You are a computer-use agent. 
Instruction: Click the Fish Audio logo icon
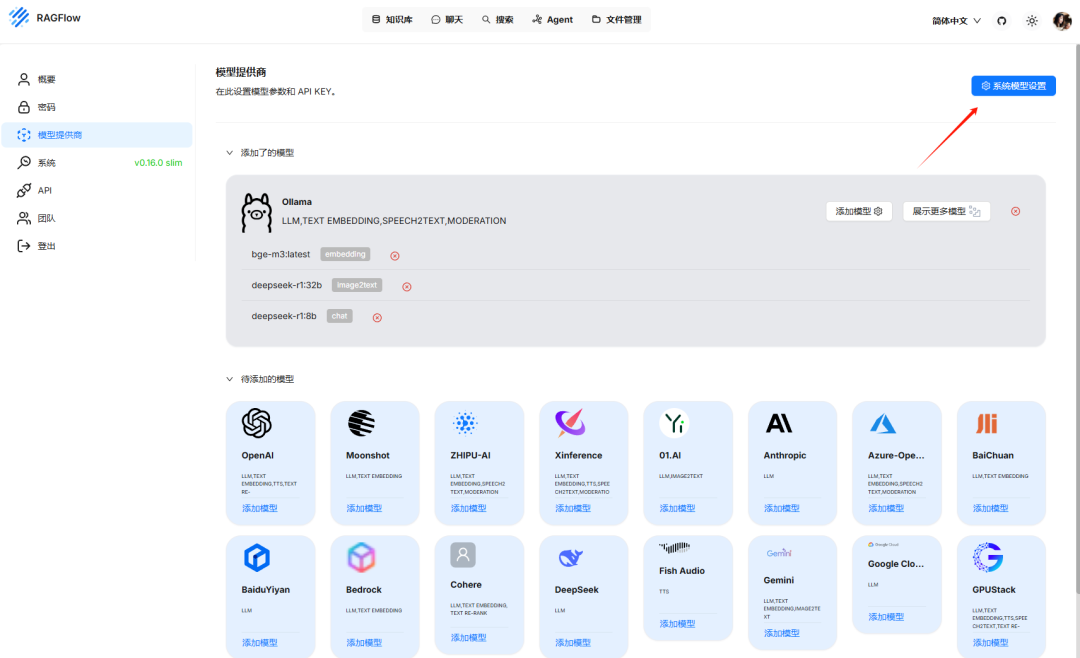coord(674,548)
